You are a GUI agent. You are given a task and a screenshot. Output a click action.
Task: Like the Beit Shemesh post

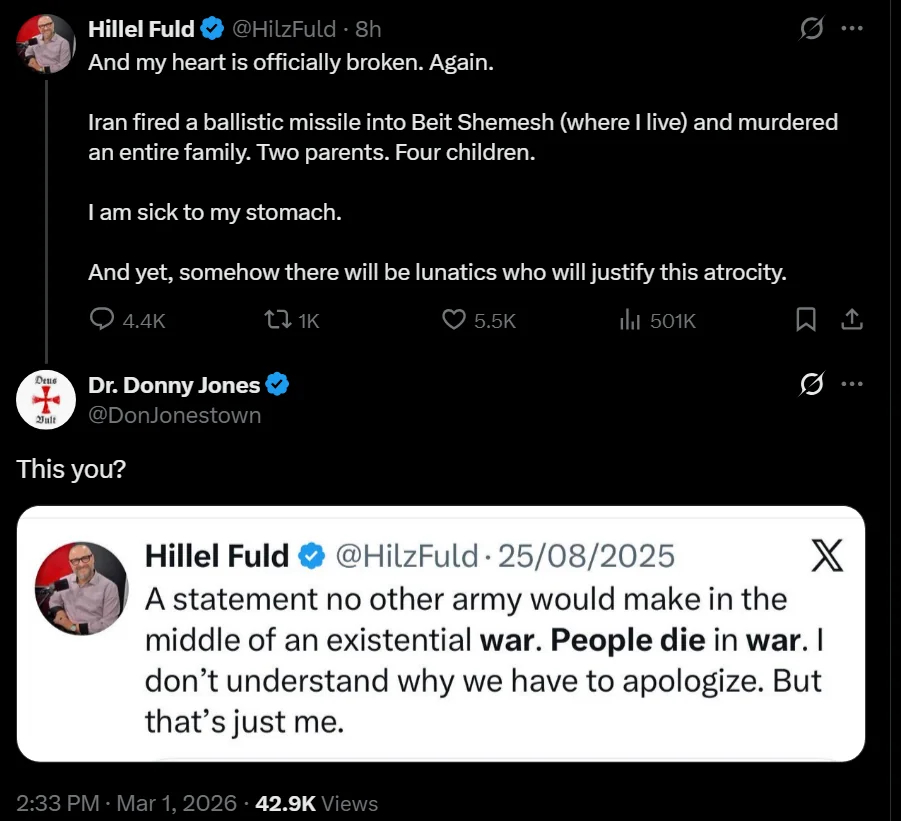(455, 320)
